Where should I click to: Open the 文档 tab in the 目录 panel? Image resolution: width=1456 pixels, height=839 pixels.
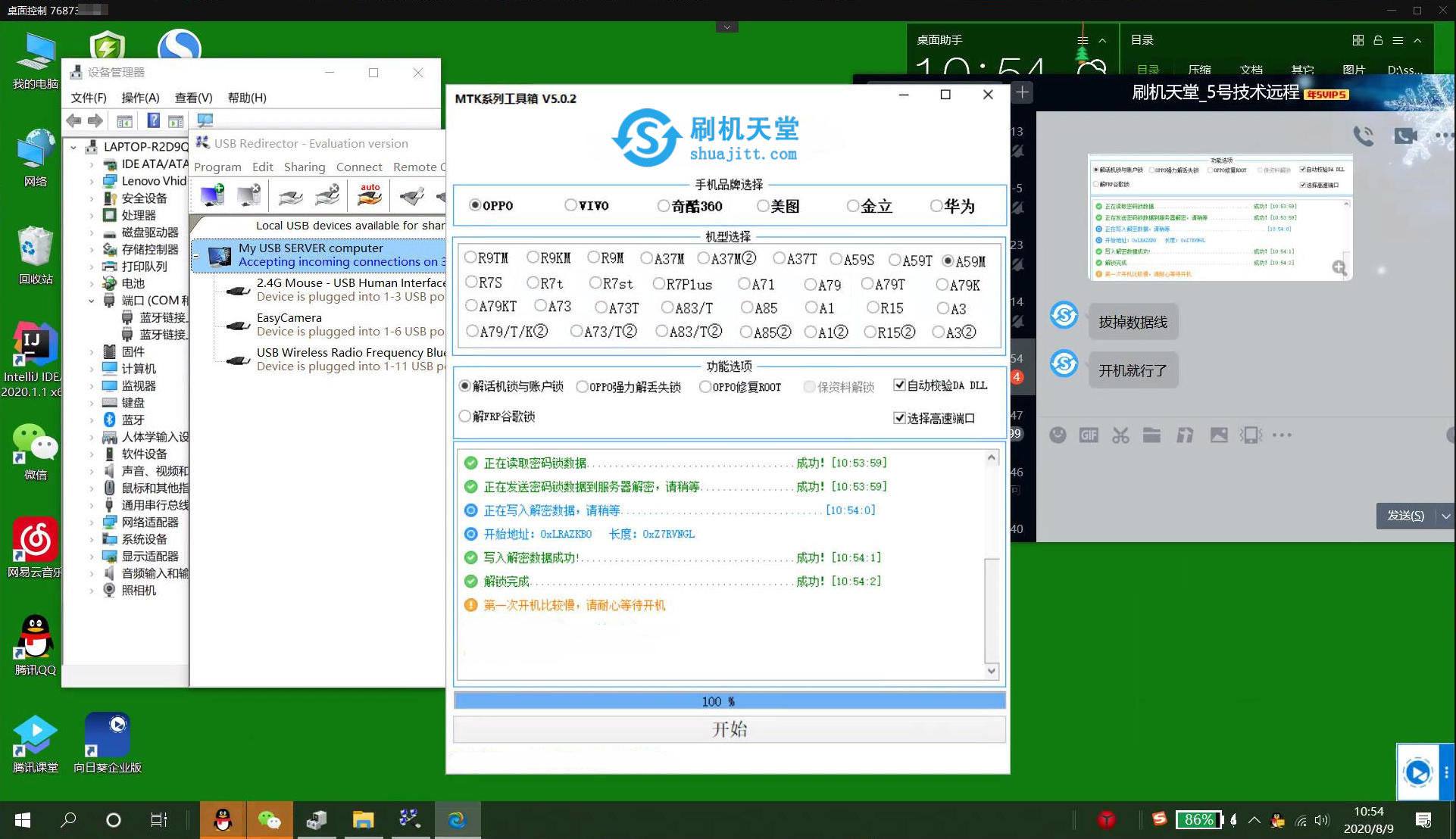[1251, 70]
